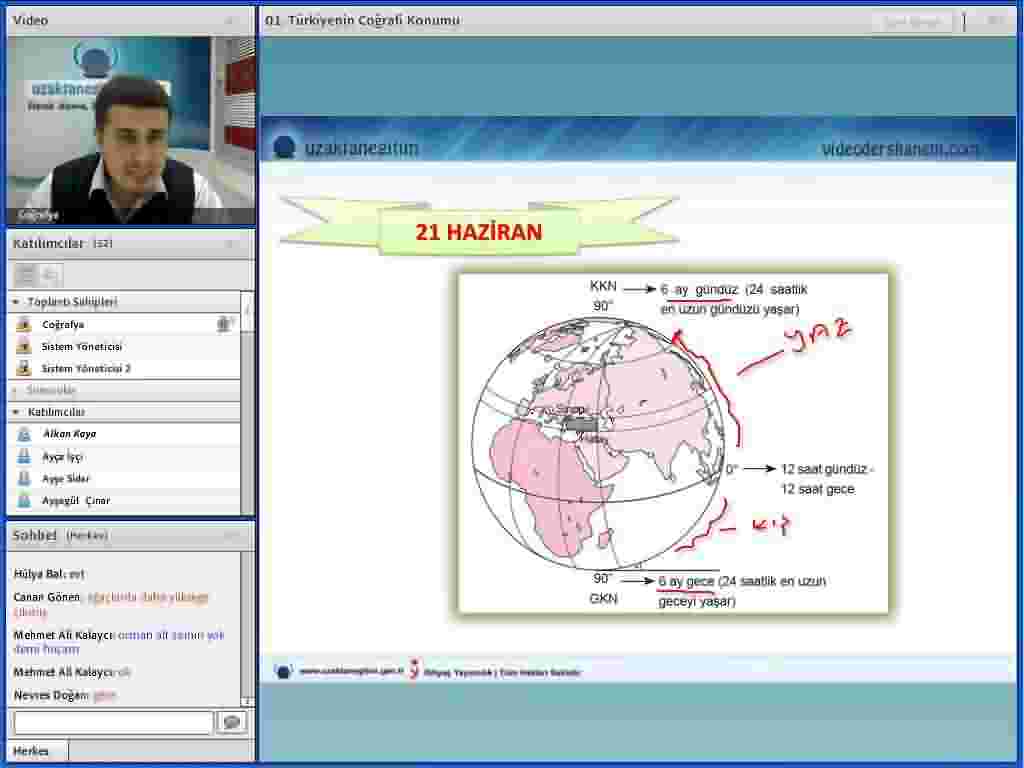Click the send chat message bubble icon
1024x768 pixels.
pos(231,722)
